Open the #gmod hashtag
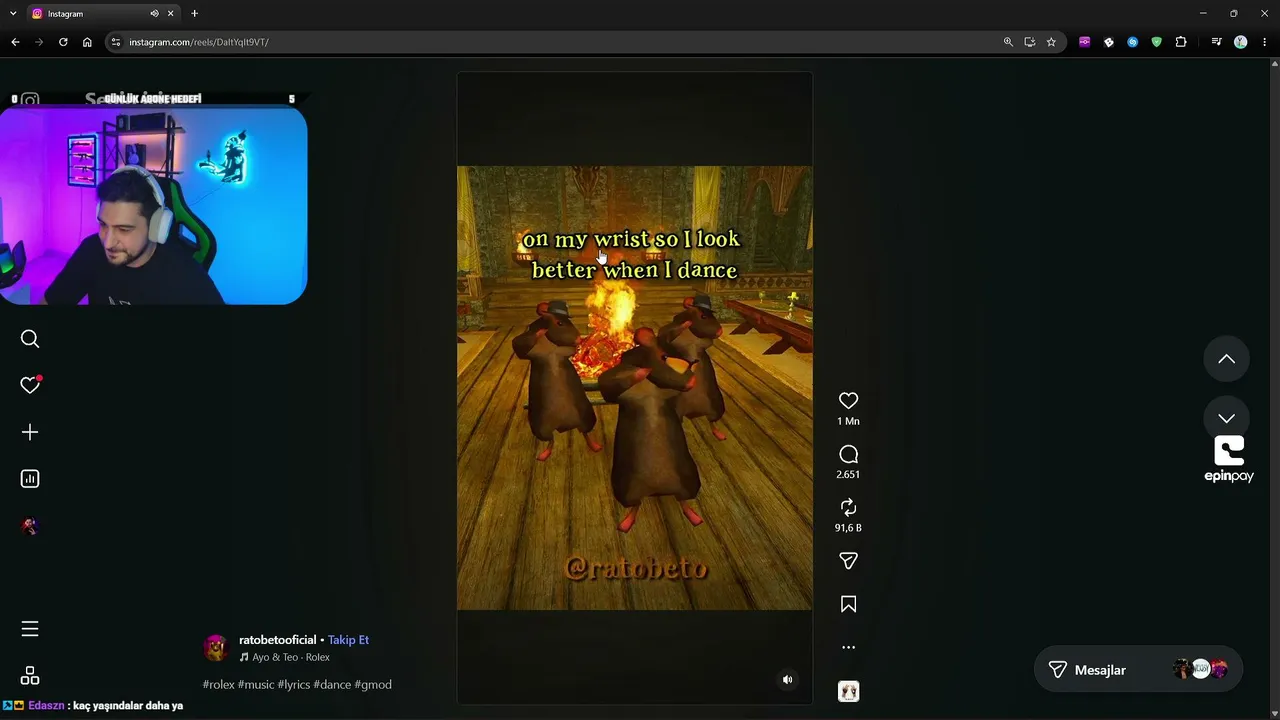Image resolution: width=1280 pixels, height=720 pixels. [373, 685]
